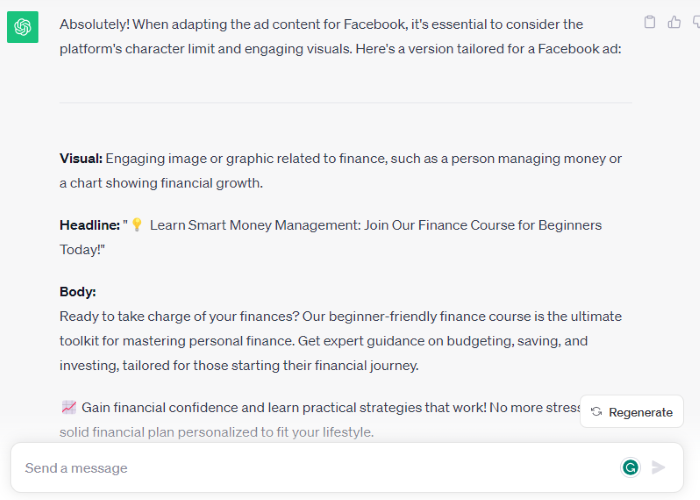700x500 pixels.
Task: Give the response a thumbs up
Action: point(673,22)
